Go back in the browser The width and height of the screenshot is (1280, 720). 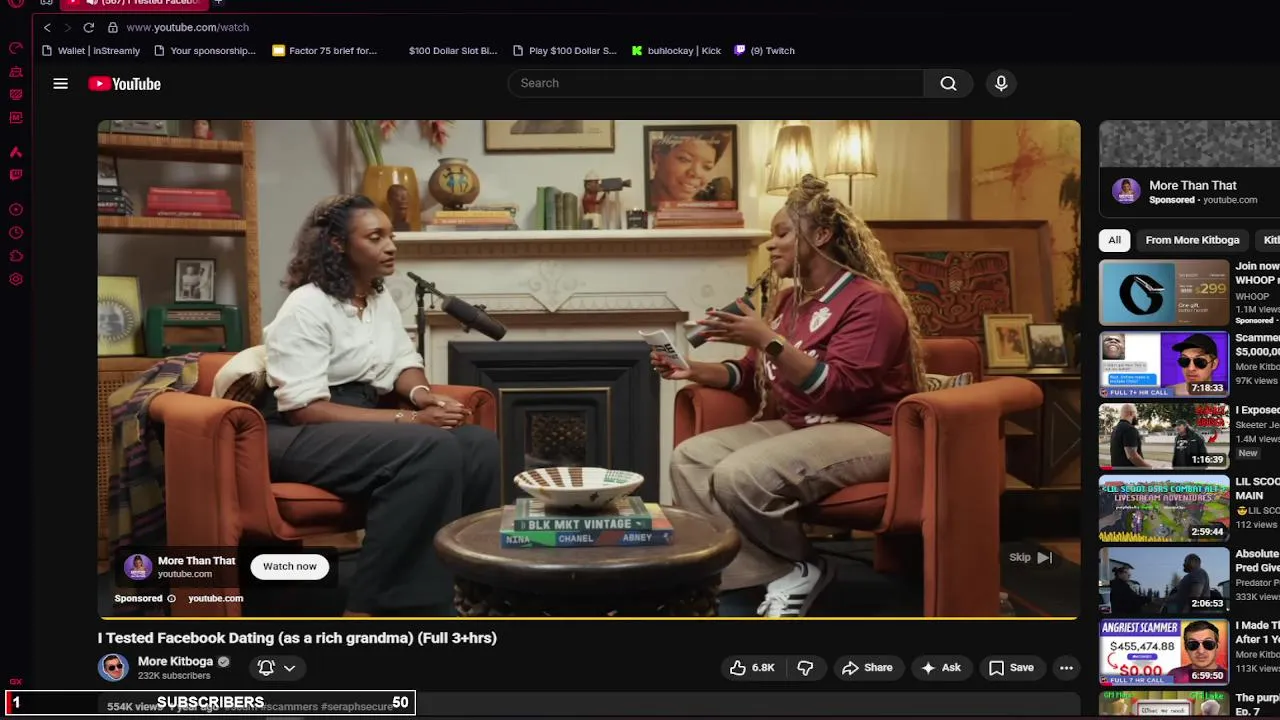point(47,27)
